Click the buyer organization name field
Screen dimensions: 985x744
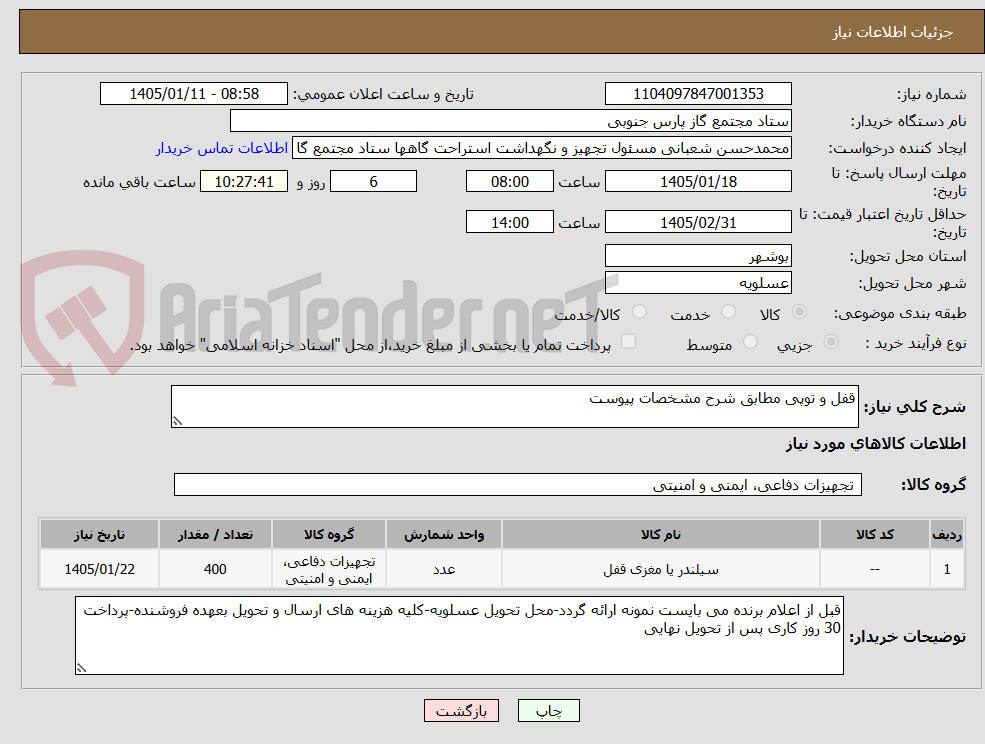point(511,121)
